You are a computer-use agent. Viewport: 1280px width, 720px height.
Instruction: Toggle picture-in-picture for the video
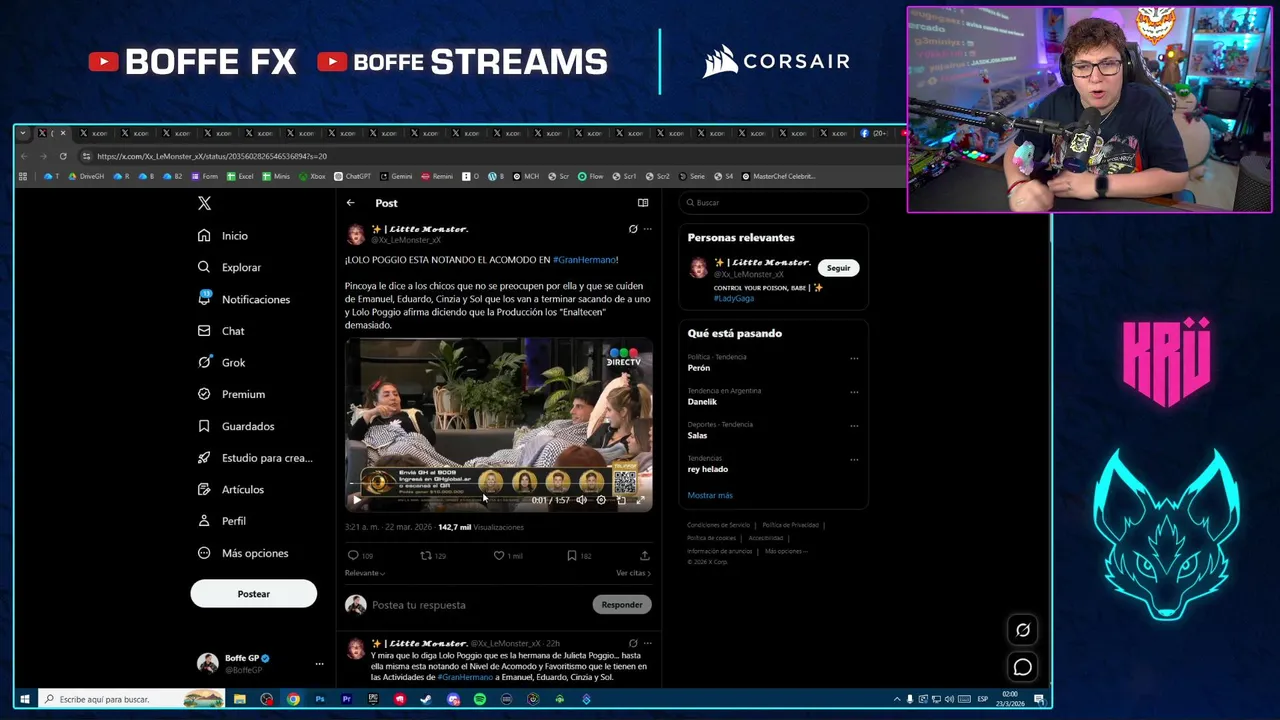tap(621, 500)
